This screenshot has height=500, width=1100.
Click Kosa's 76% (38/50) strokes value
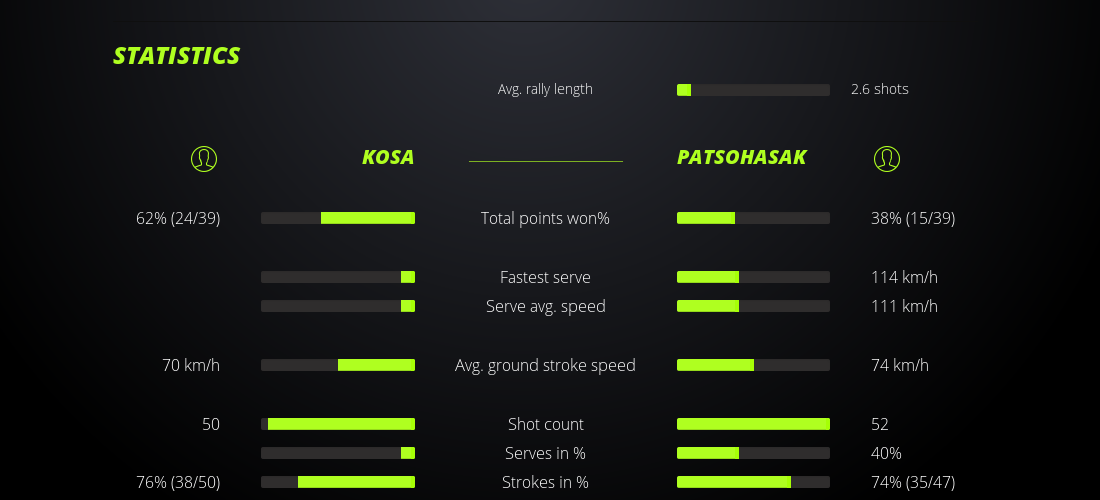coord(178,482)
